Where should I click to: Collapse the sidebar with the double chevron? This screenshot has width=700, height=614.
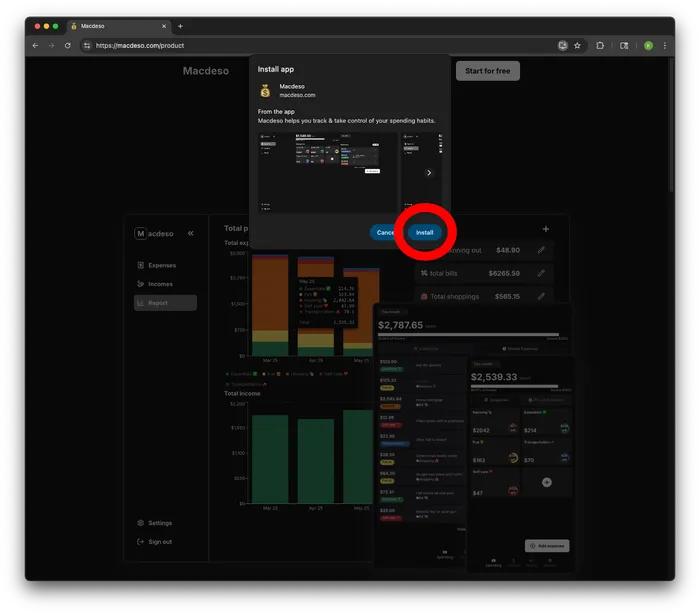point(191,233)
